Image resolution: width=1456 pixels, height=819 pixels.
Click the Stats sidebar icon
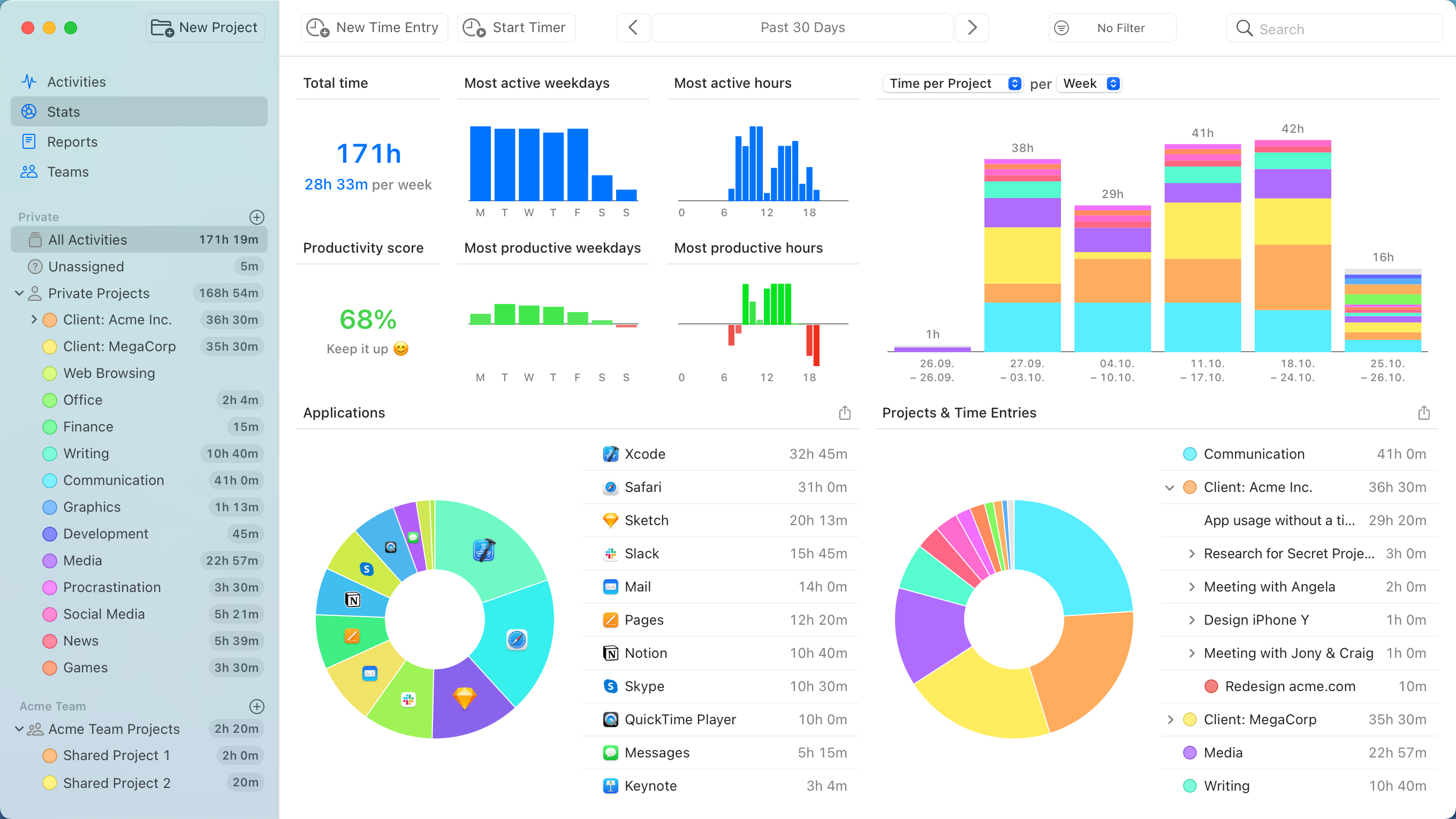[28, 111]
